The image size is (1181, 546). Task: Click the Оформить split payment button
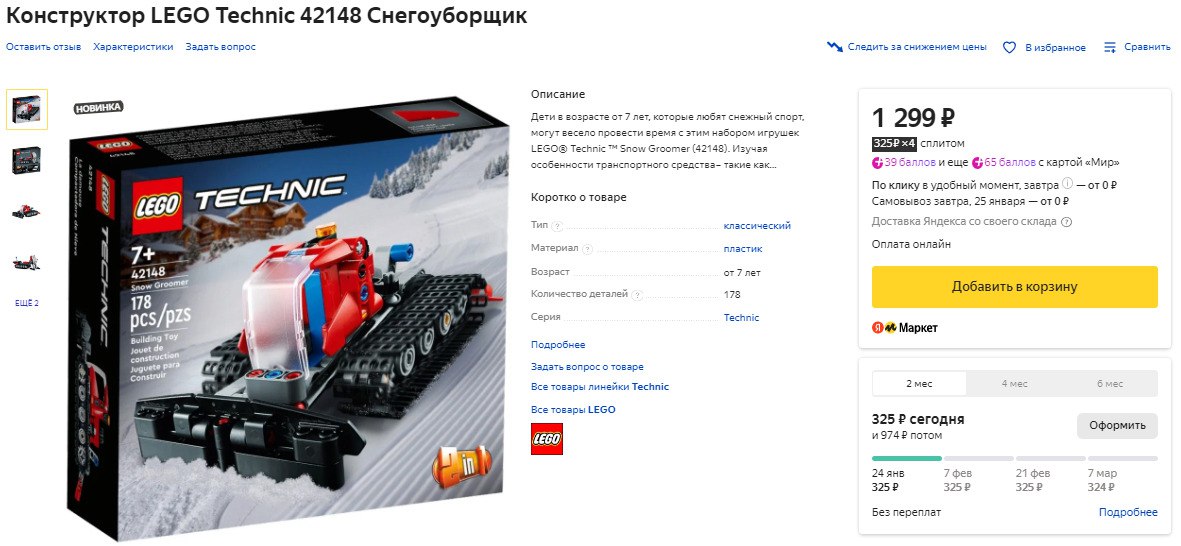1117,426
